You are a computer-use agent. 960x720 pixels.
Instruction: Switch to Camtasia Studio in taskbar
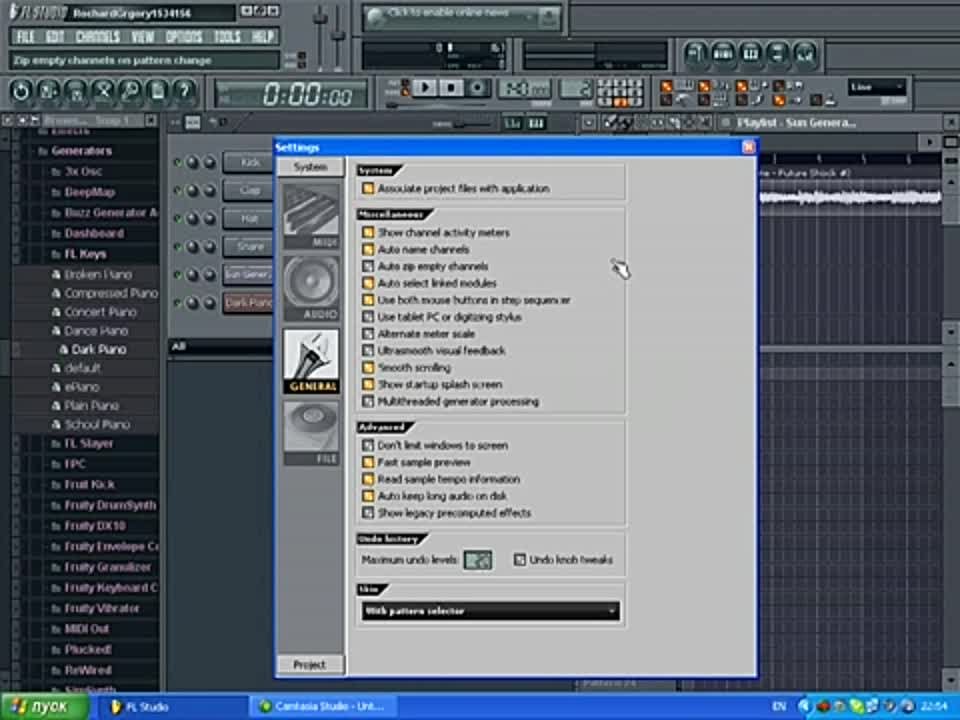coord(323,707)
